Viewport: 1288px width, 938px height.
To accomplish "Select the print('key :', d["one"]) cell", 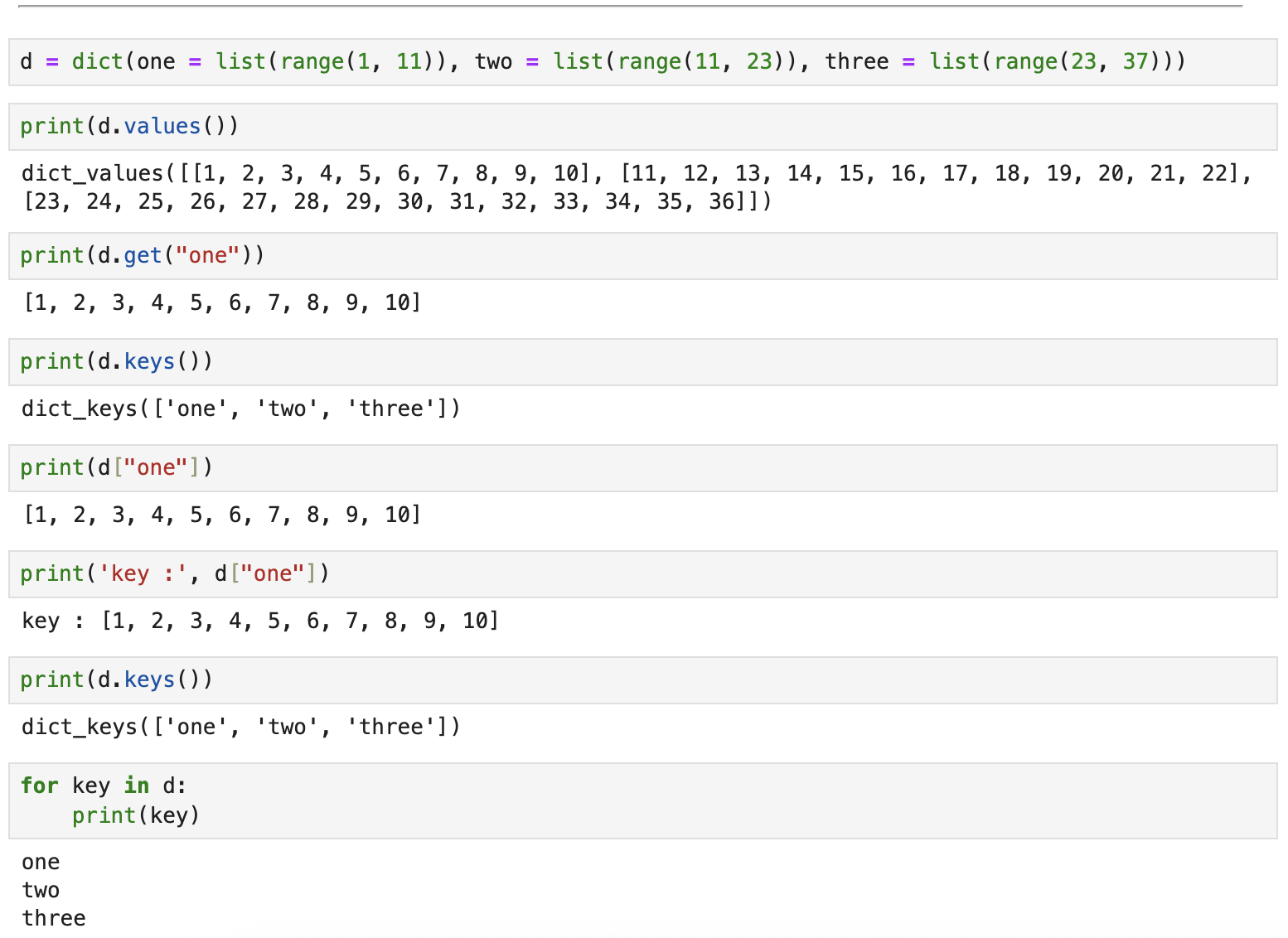I will 643,574.
